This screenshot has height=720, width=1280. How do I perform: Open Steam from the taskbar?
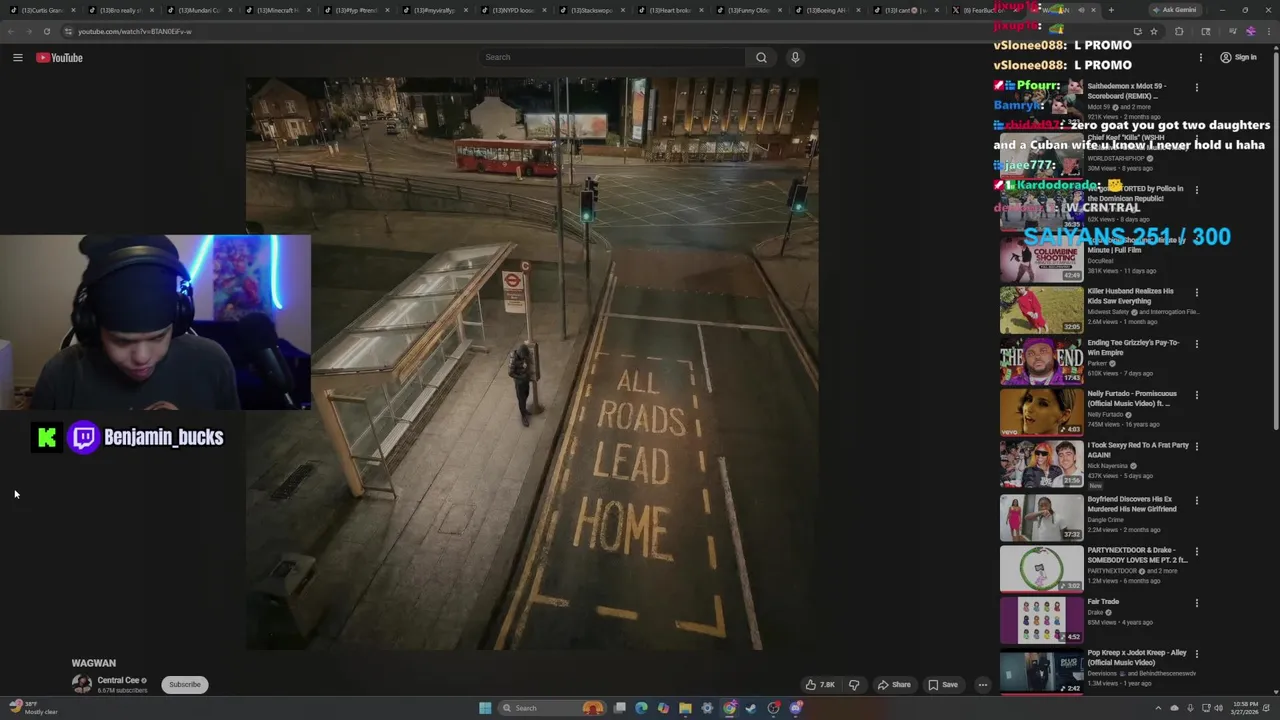click(751, 708)
